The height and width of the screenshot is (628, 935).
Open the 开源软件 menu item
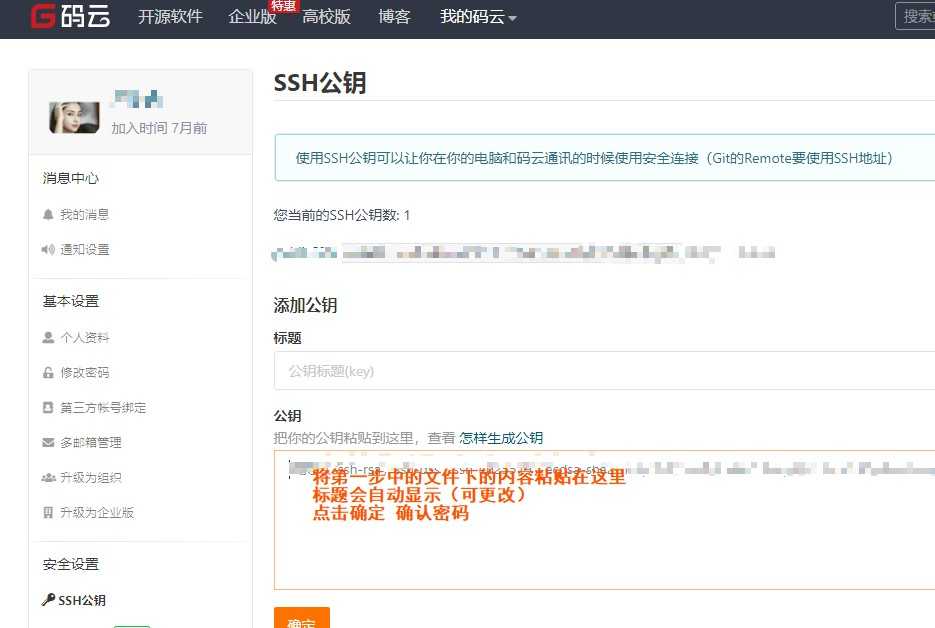(170, 17)
